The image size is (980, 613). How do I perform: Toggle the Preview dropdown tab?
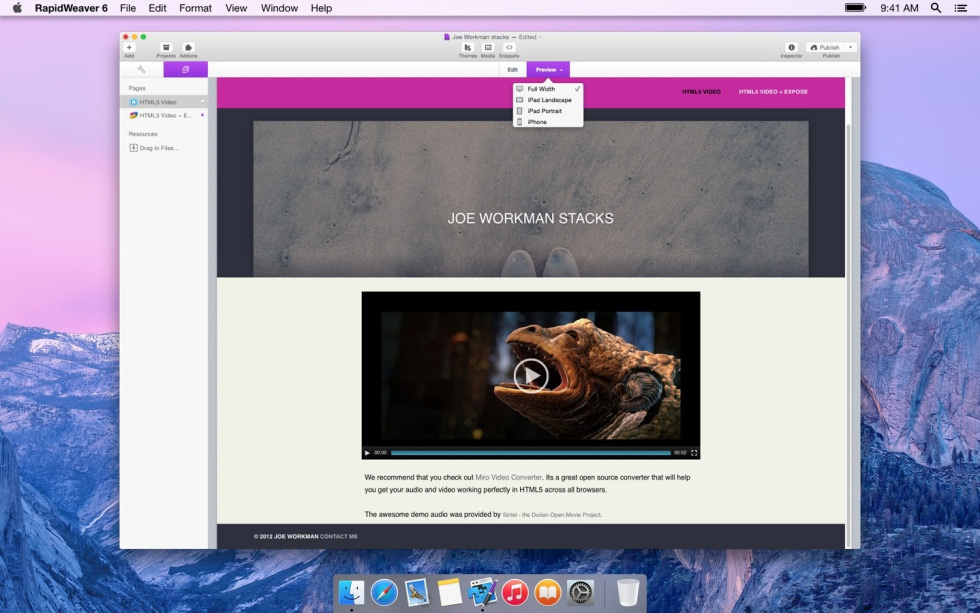548,69
